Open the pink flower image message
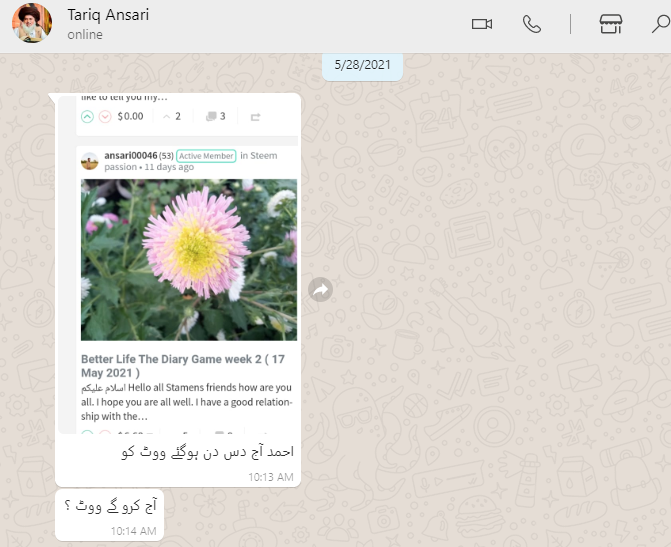This screenshot has height=547, width=671. pos(189,260)
